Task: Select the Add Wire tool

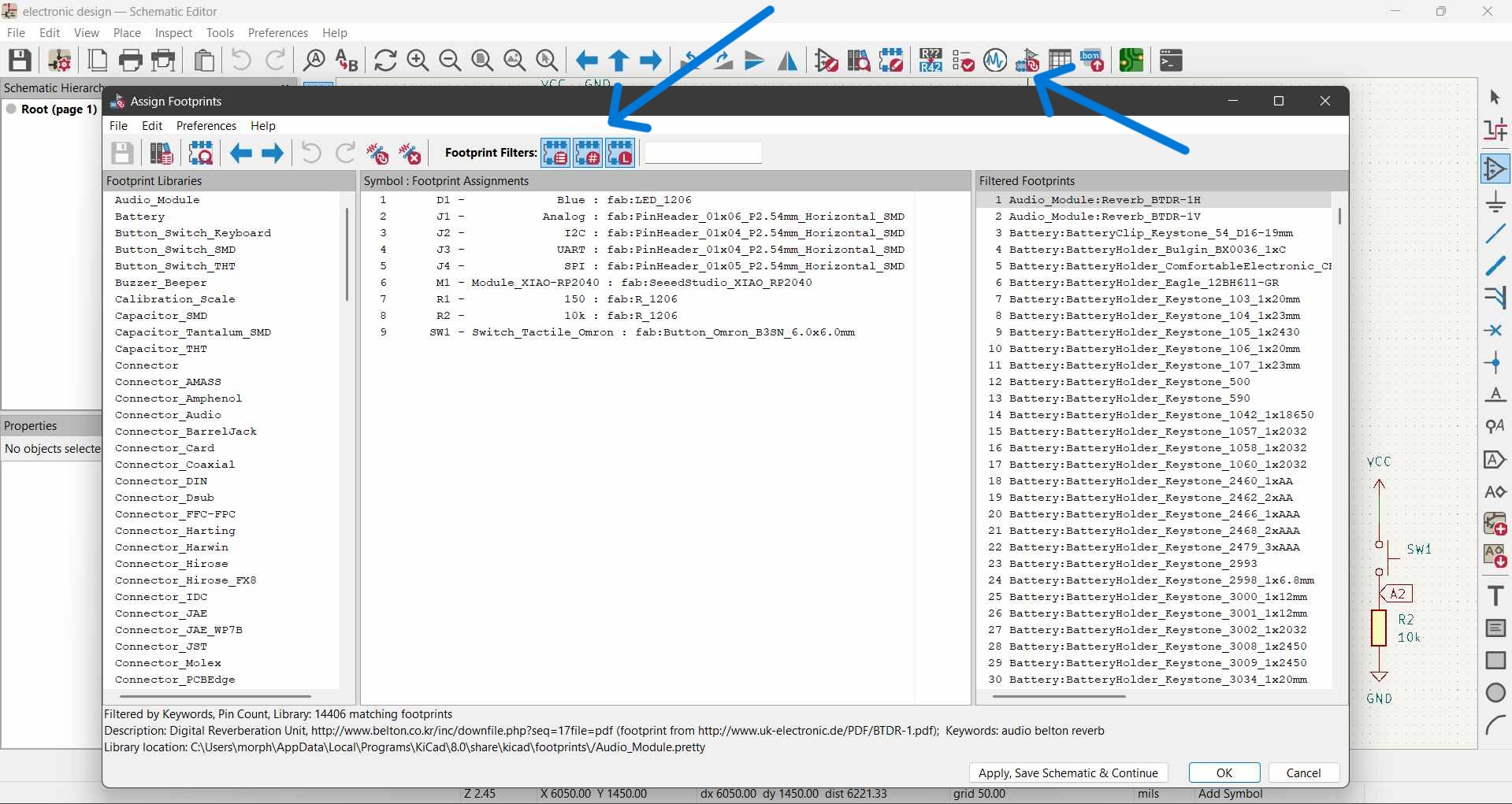Action: click(1495, 234)
